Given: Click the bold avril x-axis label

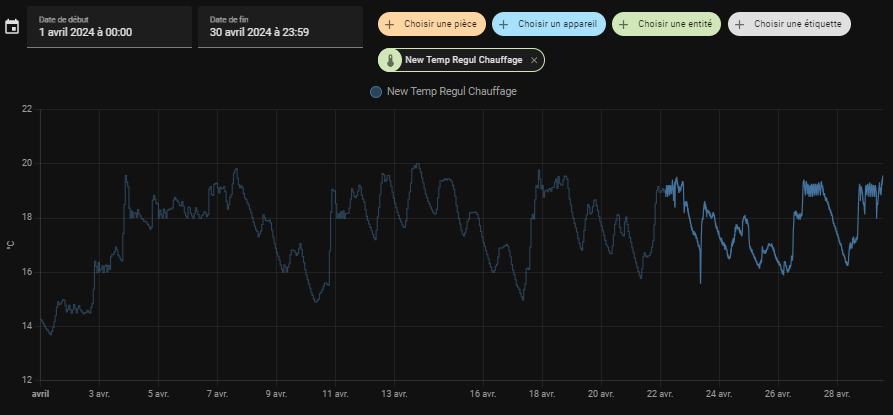Looking at the screenshot, I should click(40, 394).
